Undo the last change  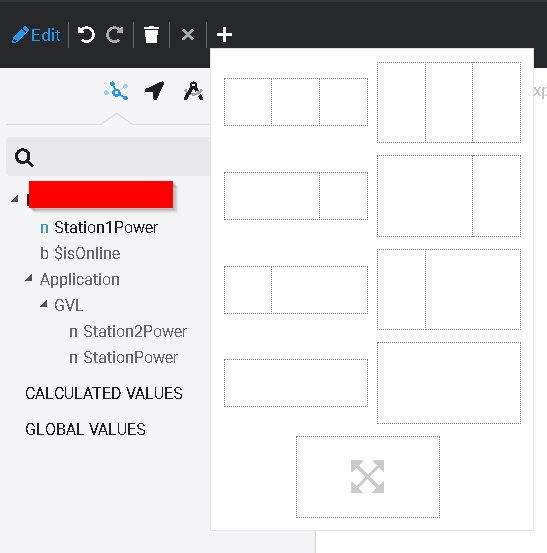point(86,35)
